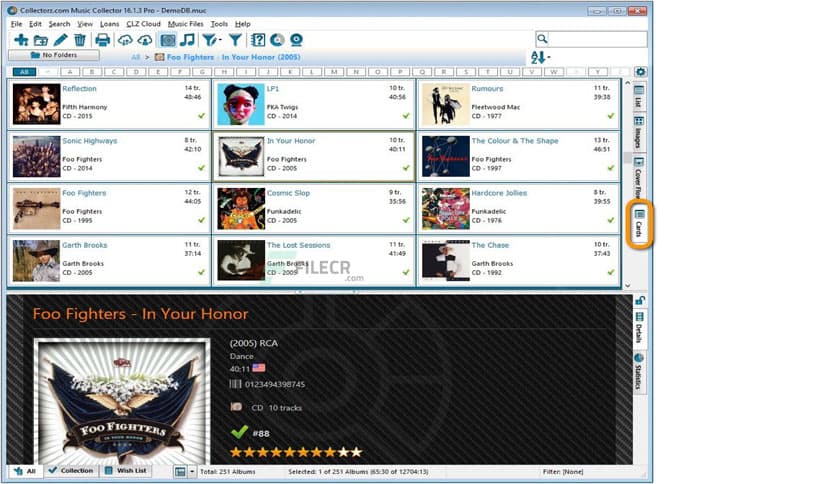
Task: Click the question mark manual icon
Action: click(x=258, y=40)
